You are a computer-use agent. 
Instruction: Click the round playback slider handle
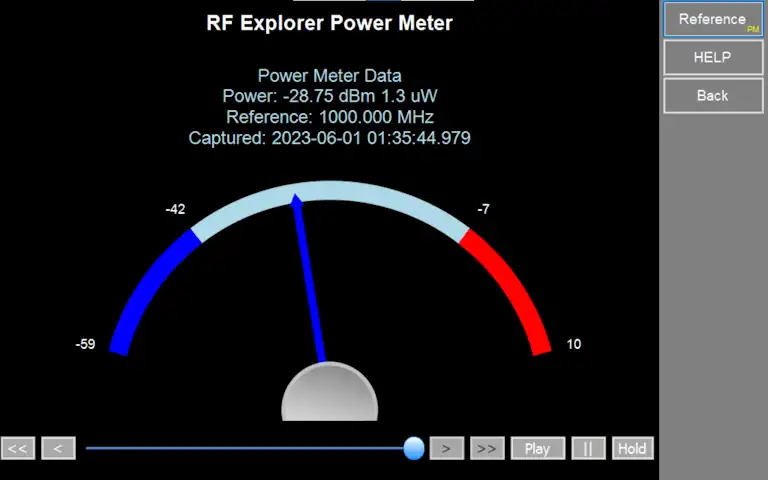[414, 448]
